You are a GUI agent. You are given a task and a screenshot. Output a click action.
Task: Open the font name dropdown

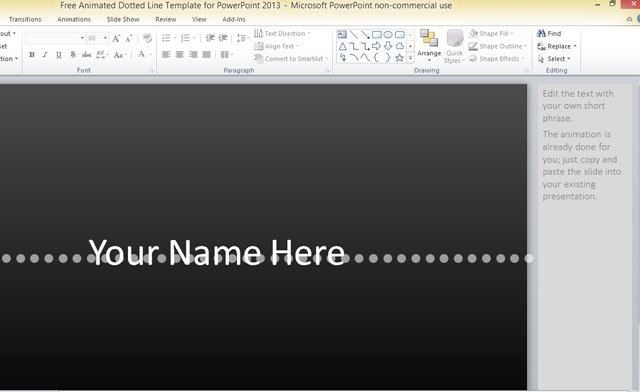pyautogui.click(x=82, y=38)
